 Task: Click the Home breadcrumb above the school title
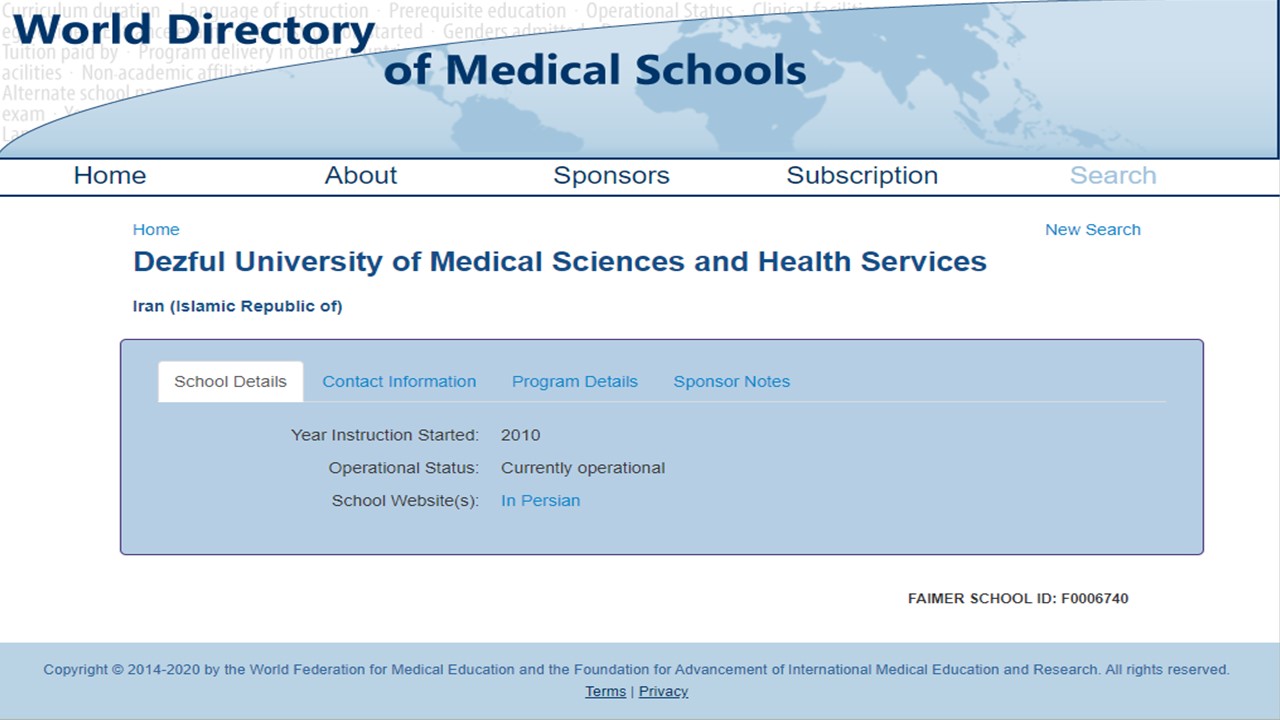[x=156, y=230]
